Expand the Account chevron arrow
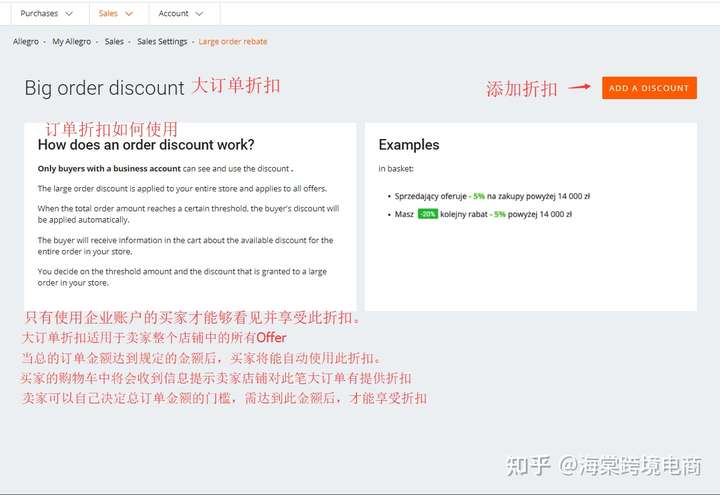 tap(199, 14)
